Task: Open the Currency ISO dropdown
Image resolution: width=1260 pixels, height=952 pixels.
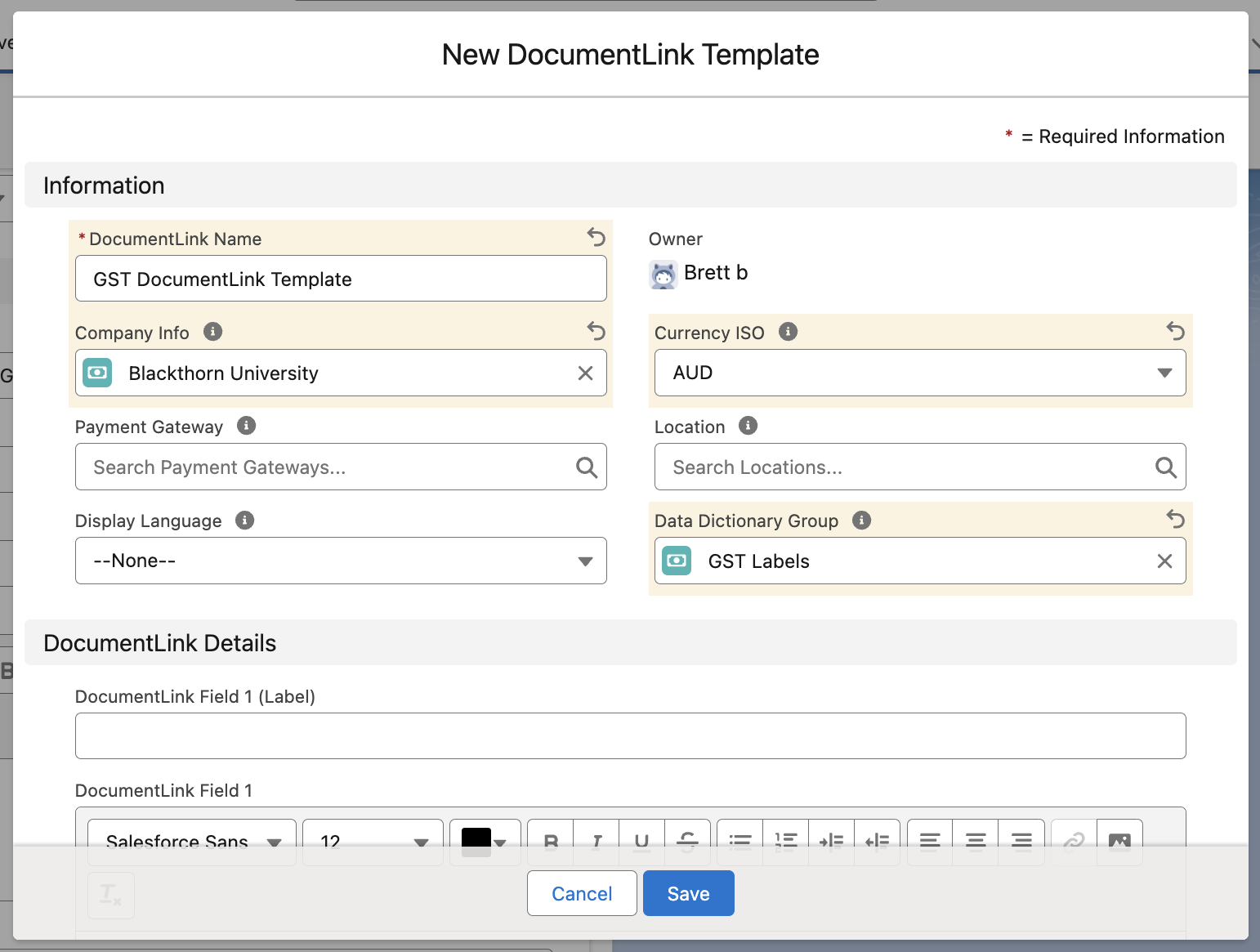Action: [920, 373]
